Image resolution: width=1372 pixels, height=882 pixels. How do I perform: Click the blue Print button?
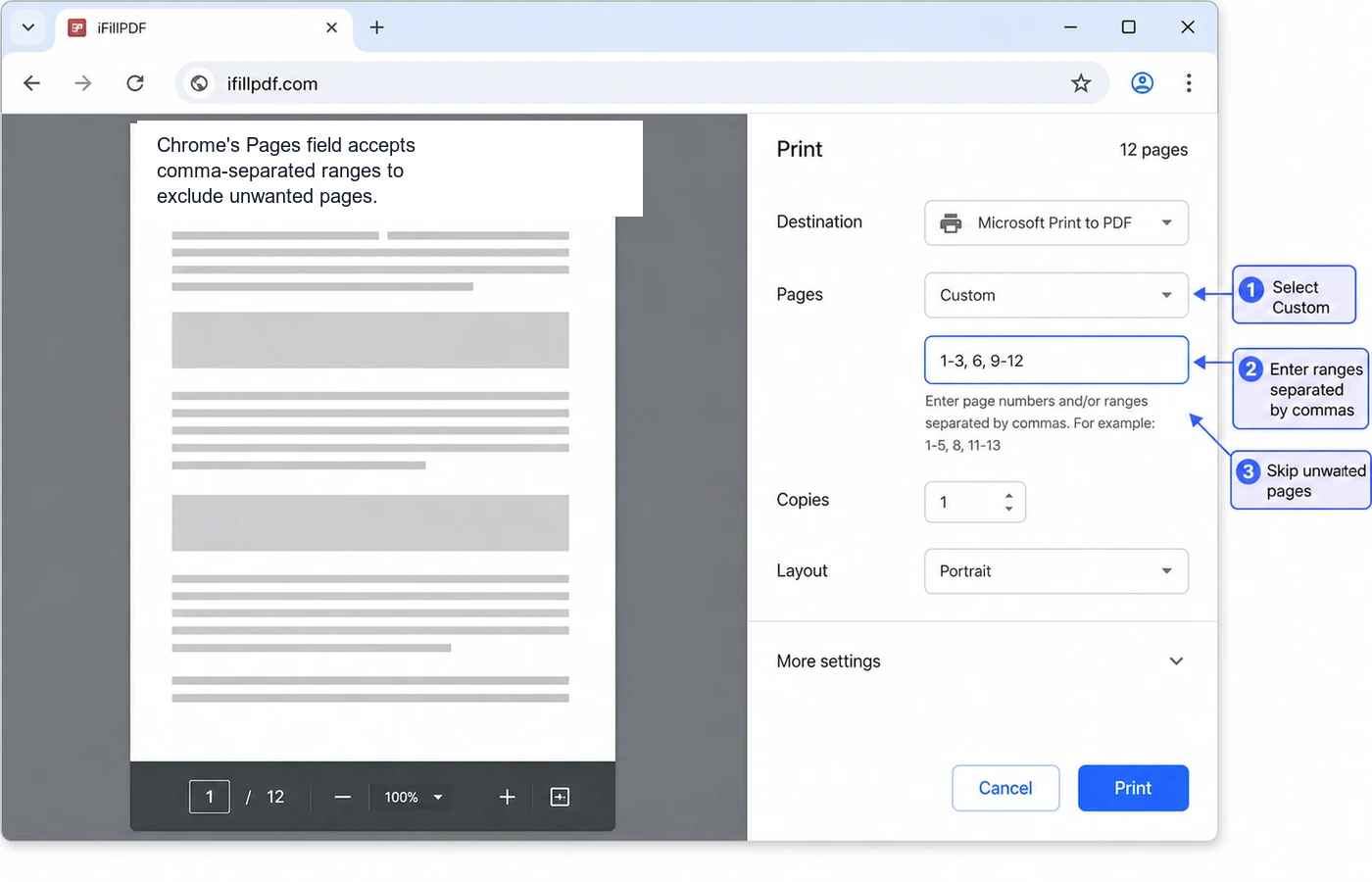(1133, 788)
